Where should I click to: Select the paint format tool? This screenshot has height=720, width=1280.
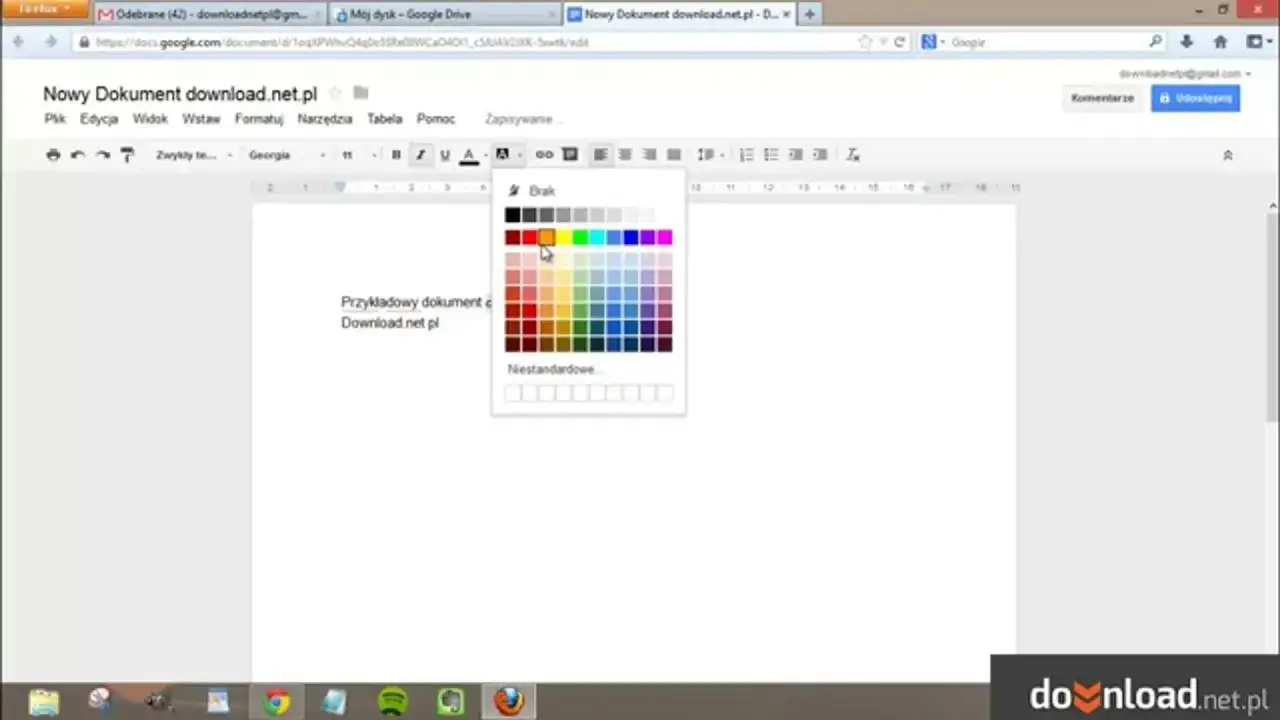click(x=127, y=155)
